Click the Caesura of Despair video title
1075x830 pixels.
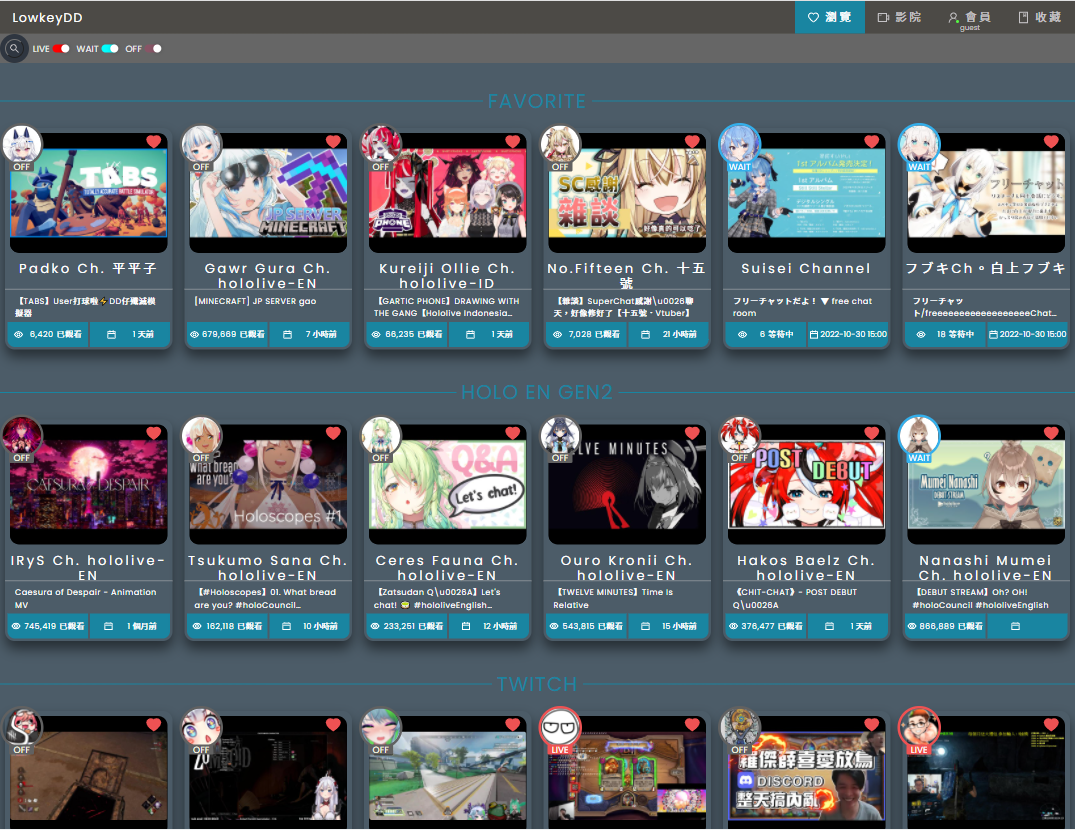tap(85, 598)
